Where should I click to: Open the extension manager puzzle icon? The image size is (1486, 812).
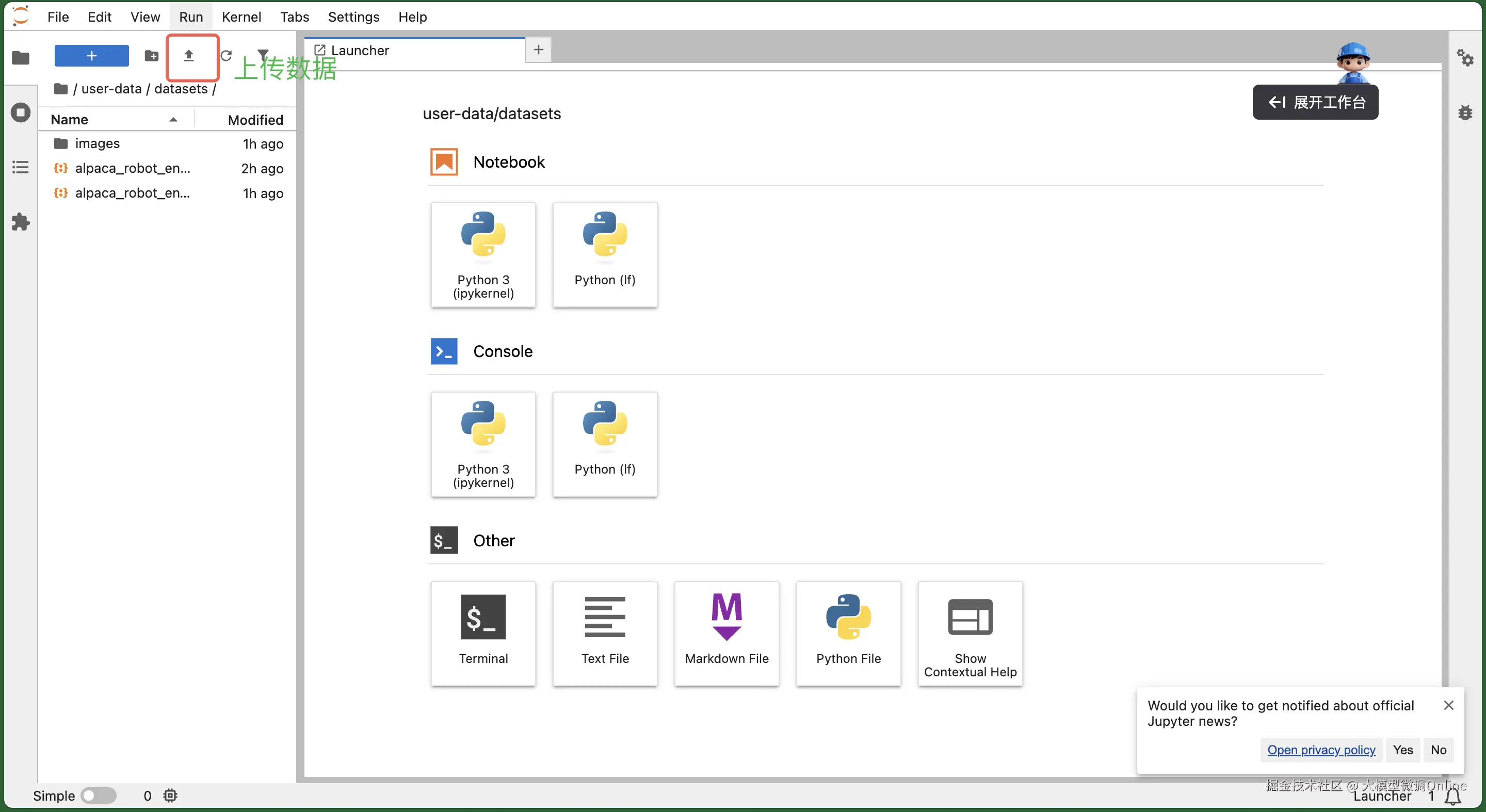21,222
